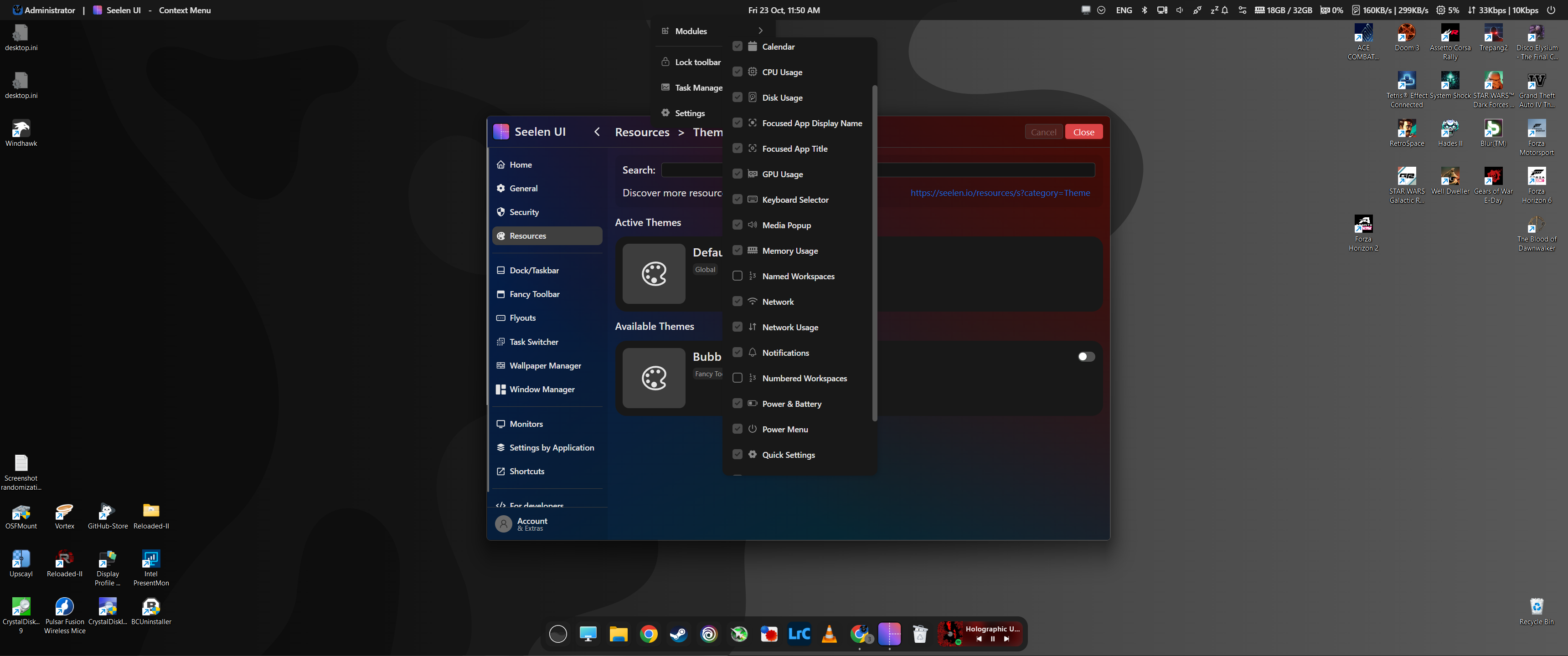Click the network usage 33Kbps indicator

1503,10
